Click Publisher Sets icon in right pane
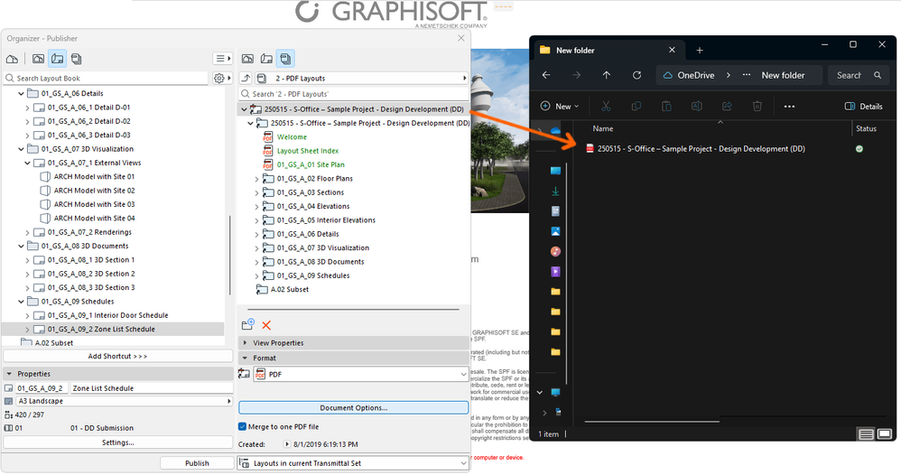Screen dimensions: 901x476 point(286,59)
